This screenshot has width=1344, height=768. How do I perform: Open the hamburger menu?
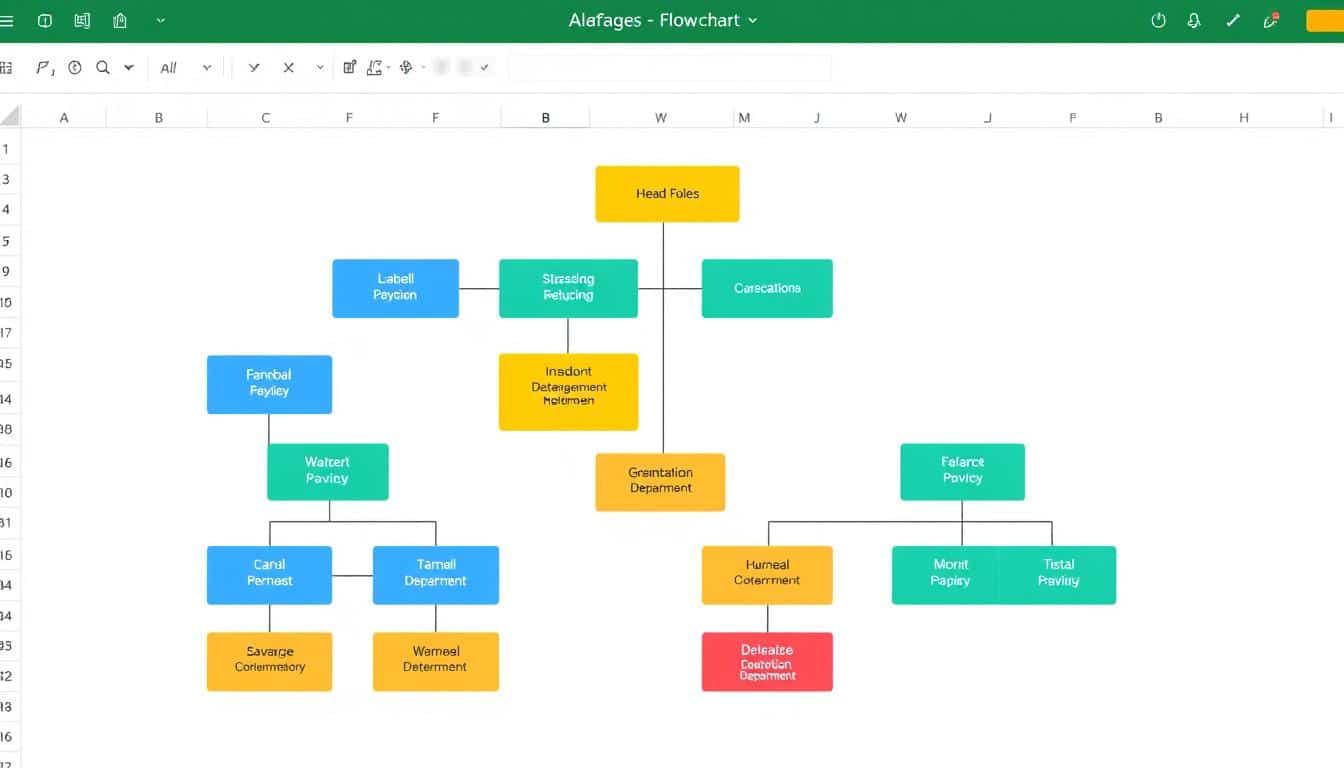tap(8, 20)
